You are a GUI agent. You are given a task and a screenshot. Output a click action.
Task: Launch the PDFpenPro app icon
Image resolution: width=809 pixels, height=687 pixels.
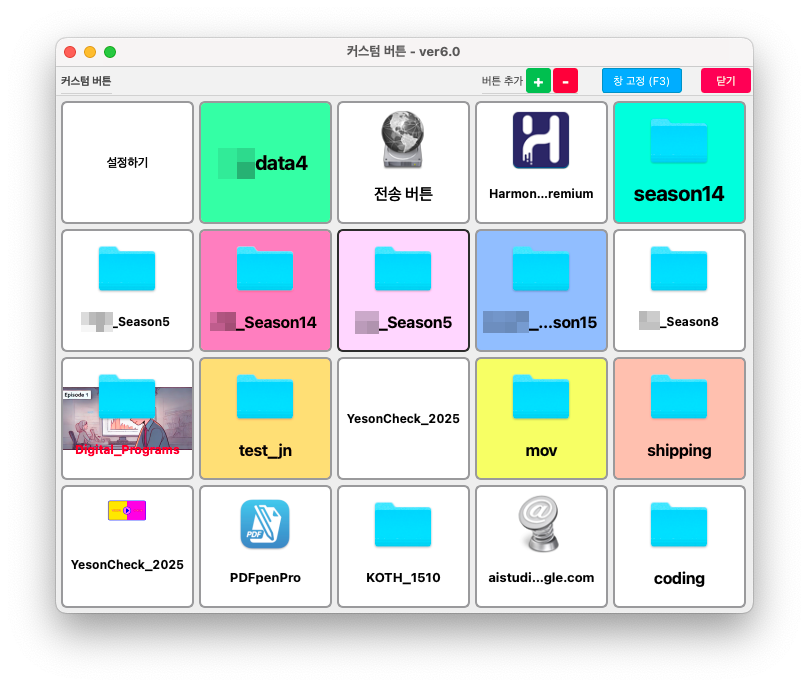pyautogui.click(x=265, y=524)
